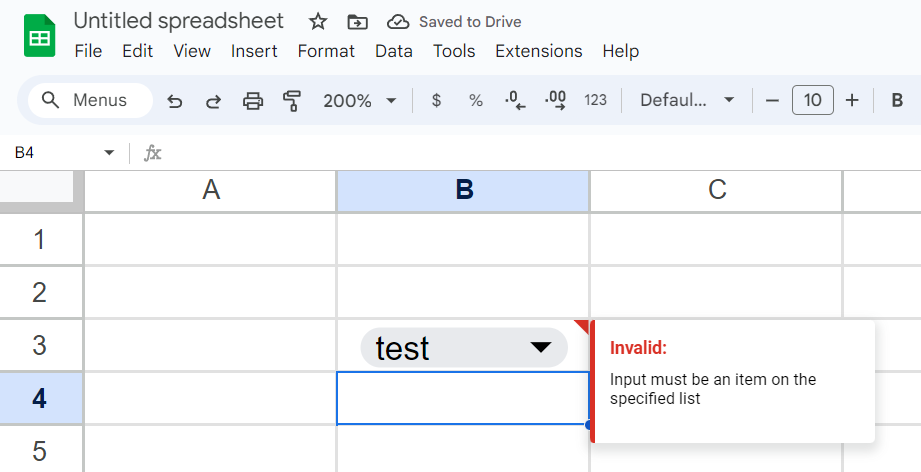Decrease the font size with the minus button

[772, 100]
